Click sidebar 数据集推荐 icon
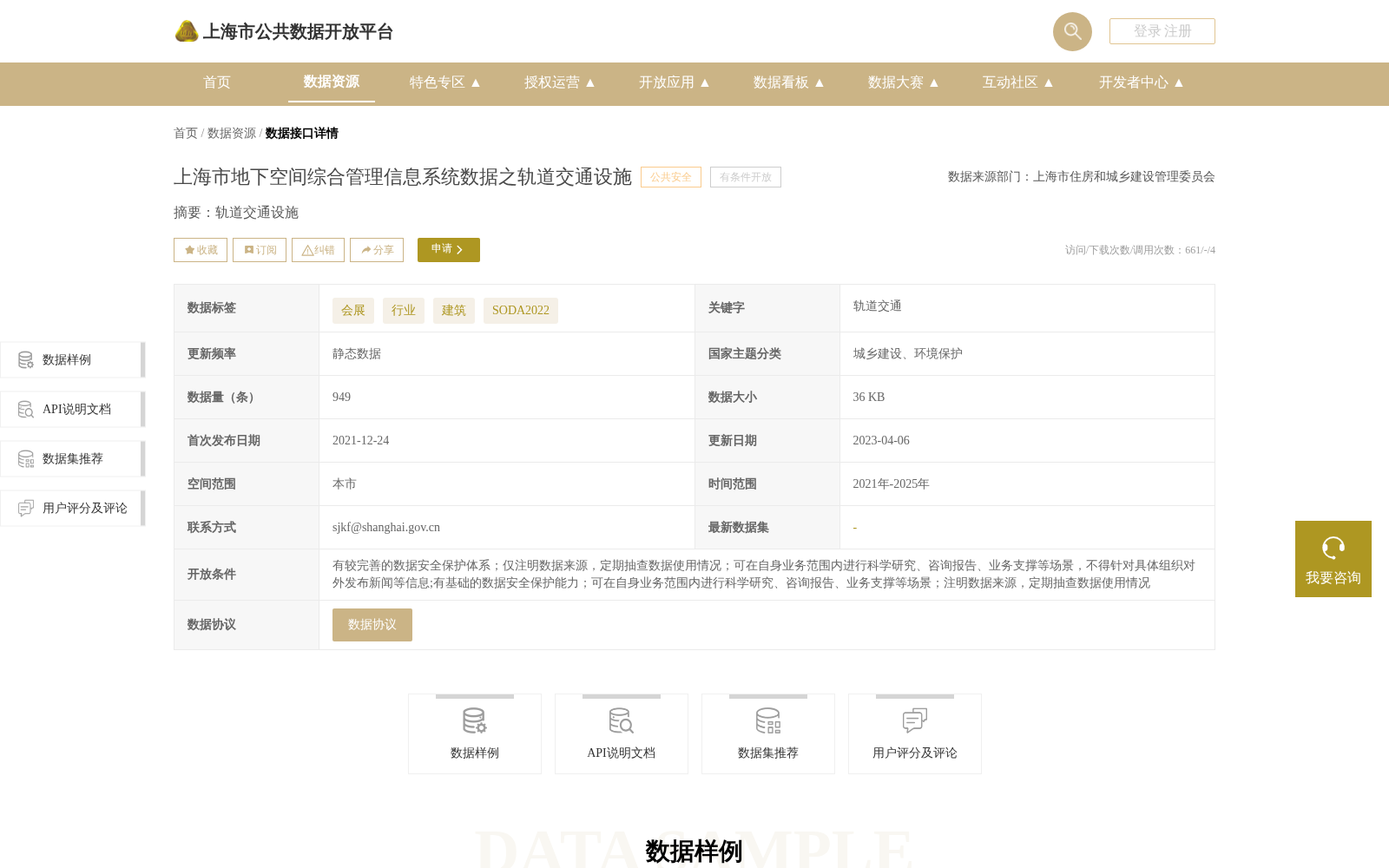The height and width of the screenshot is (868, 1389). [x=26, y=458]
